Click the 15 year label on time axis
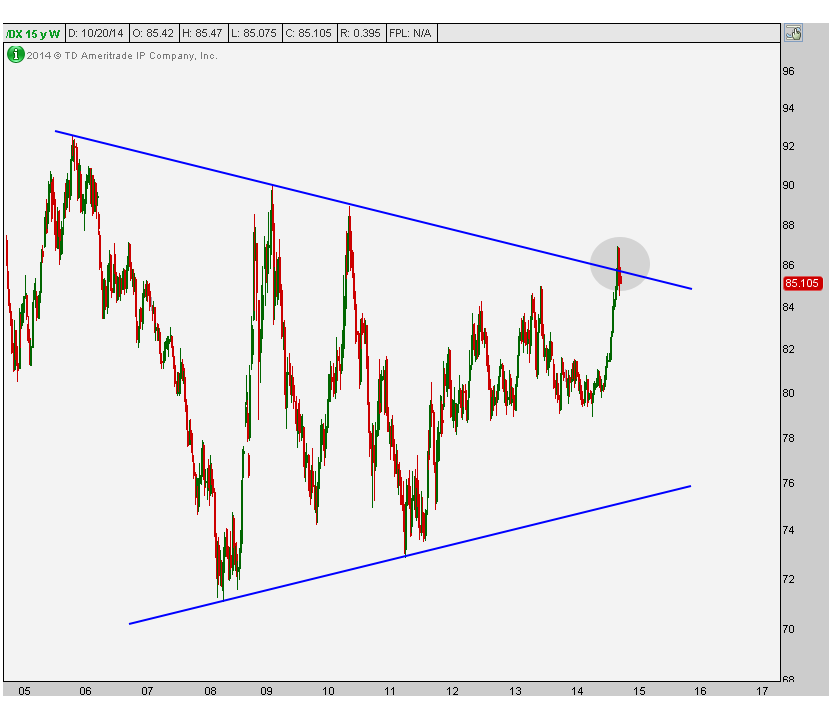Viewport: 830px width, 721px height. coord(639,691)
